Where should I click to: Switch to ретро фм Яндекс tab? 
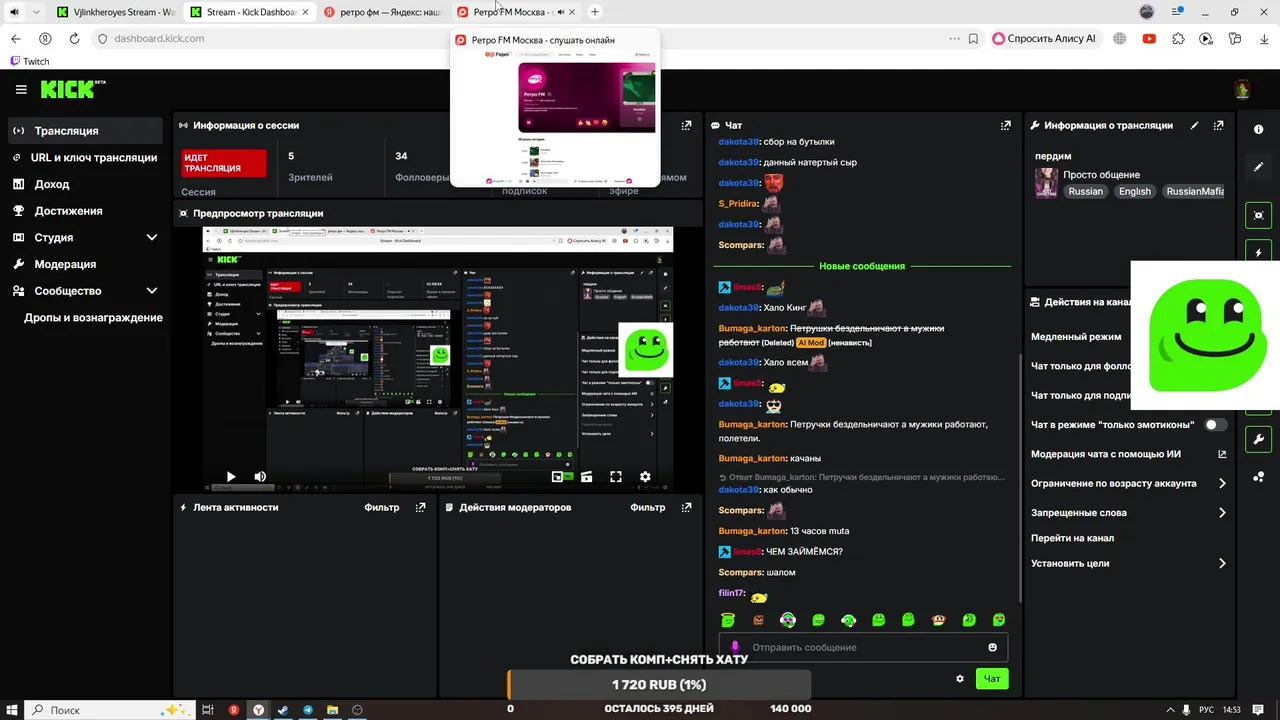tap(382, 12)
